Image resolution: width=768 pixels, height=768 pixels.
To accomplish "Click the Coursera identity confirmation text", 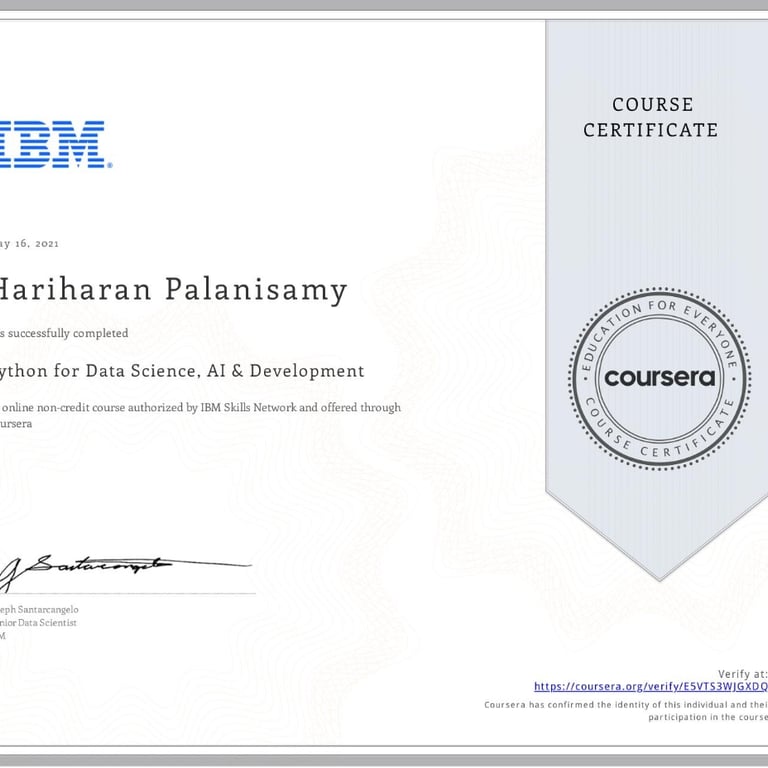I will 626,704.
